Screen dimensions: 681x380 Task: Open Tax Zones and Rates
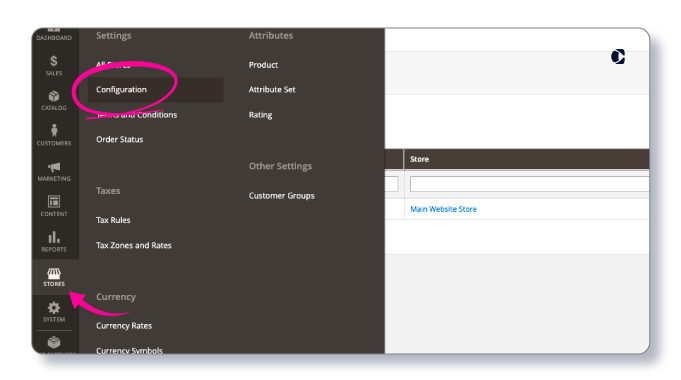pyautogui.click(x=134, y=245)
